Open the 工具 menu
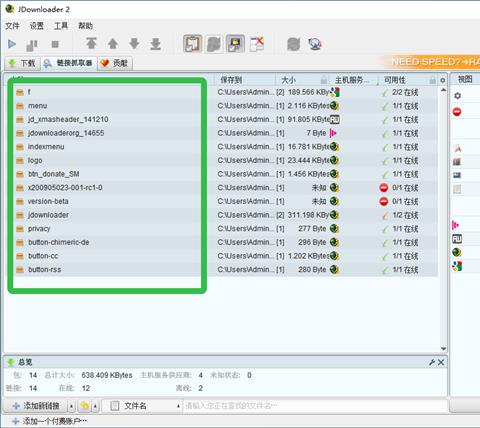Image resolution: width=480 pixels, height=428 pixels. pyautogui.click(x=61, y=26)
